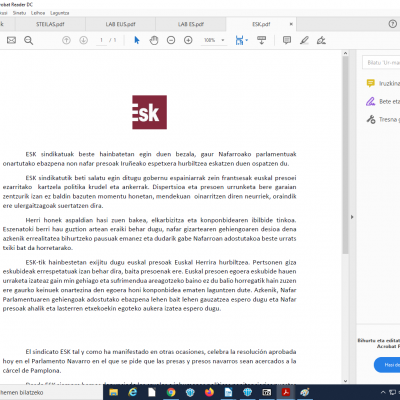Click the page number input field
Screen dimensions: 400x400
[x=101, y=40]
